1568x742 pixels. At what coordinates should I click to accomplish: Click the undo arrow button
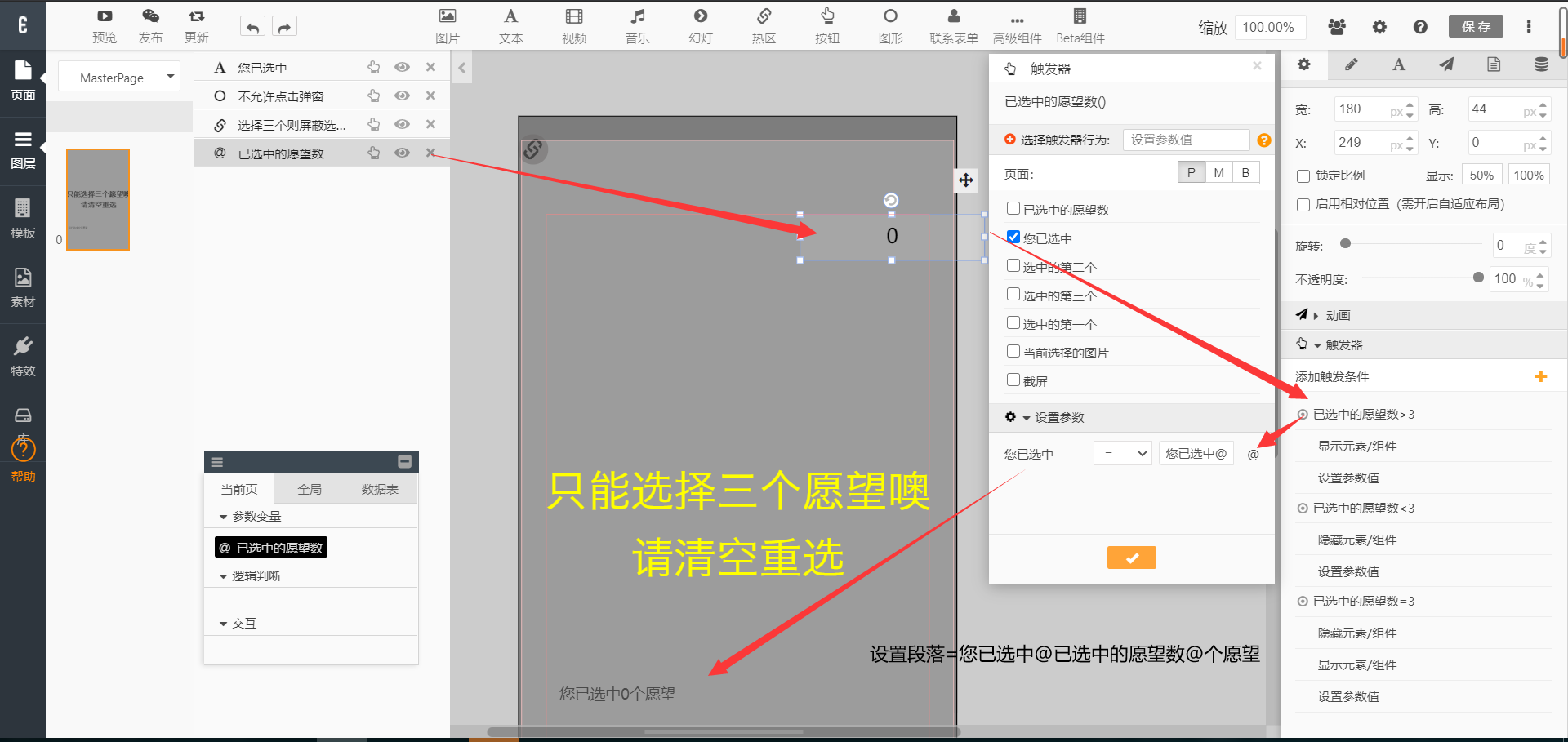pyautogui.click(x=252, y=28)
